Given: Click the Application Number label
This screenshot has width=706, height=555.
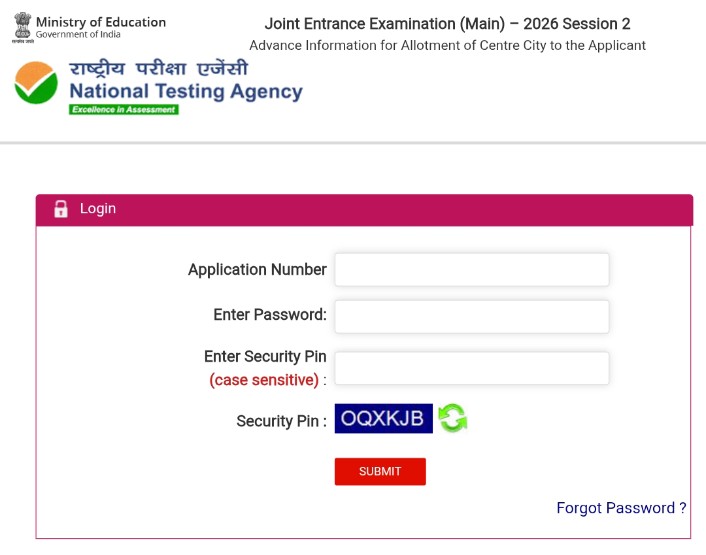Looking at the screenshot, I should pyautogui.click(x=257, y=270).
